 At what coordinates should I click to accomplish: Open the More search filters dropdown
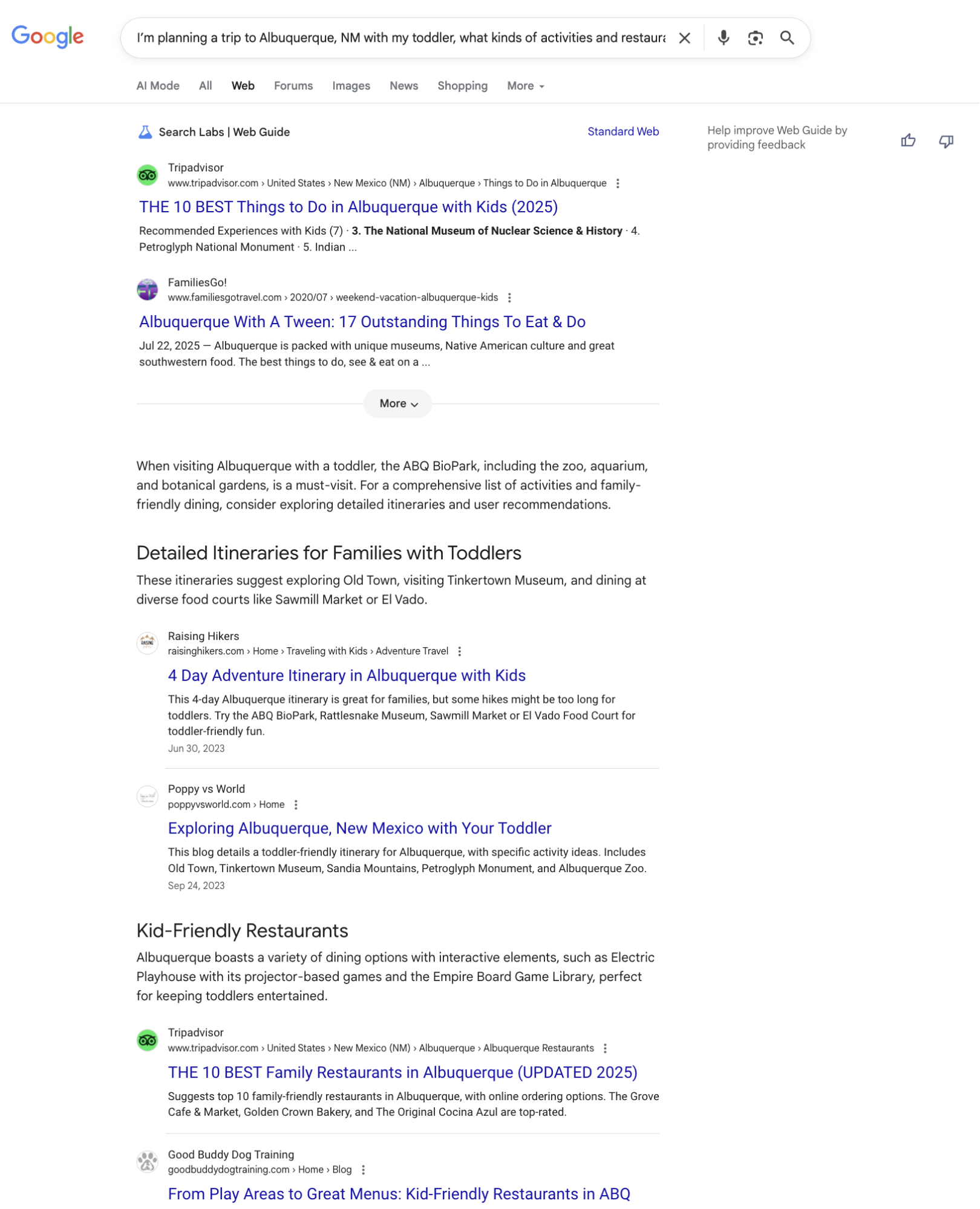pos(526,86)
